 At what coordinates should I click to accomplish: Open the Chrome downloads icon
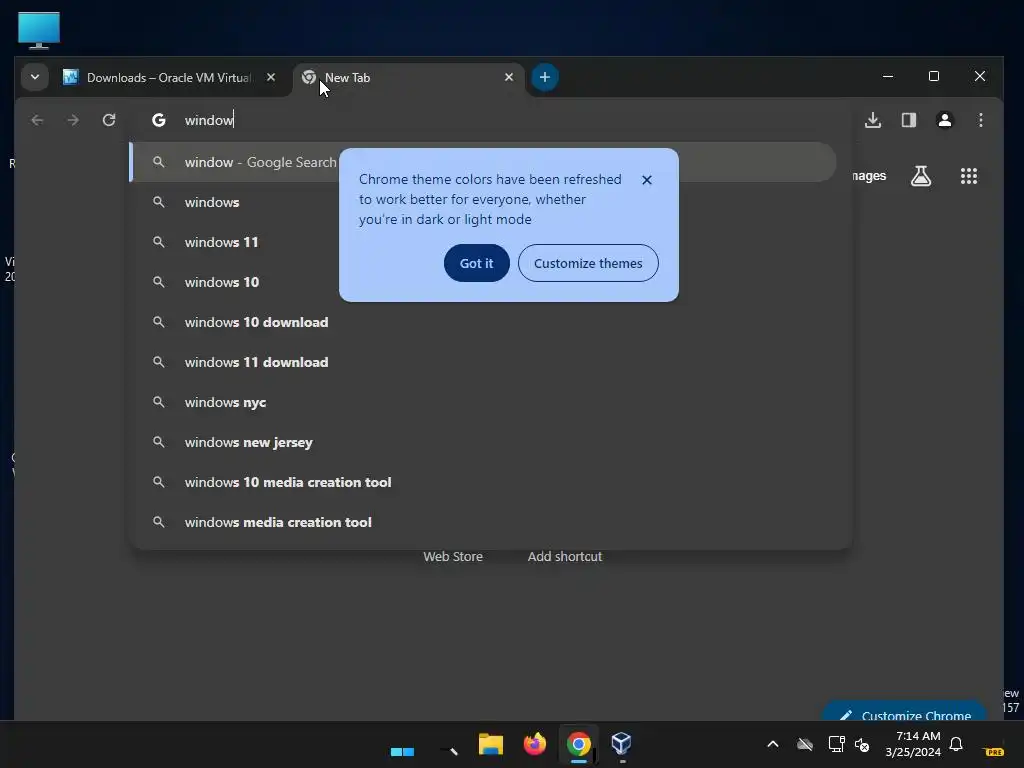click(873, 120)
